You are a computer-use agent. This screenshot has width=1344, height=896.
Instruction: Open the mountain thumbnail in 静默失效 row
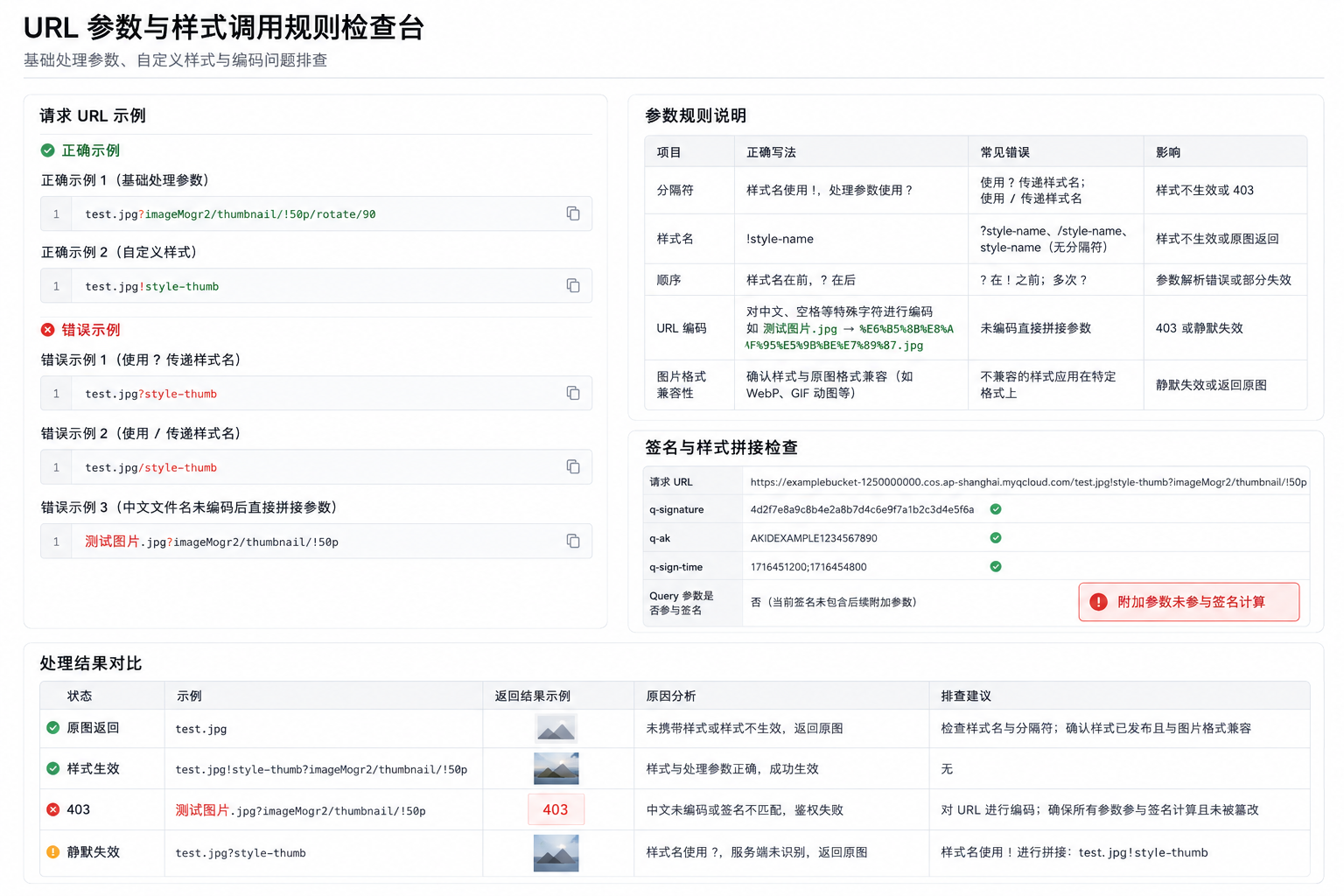point(556,853)
